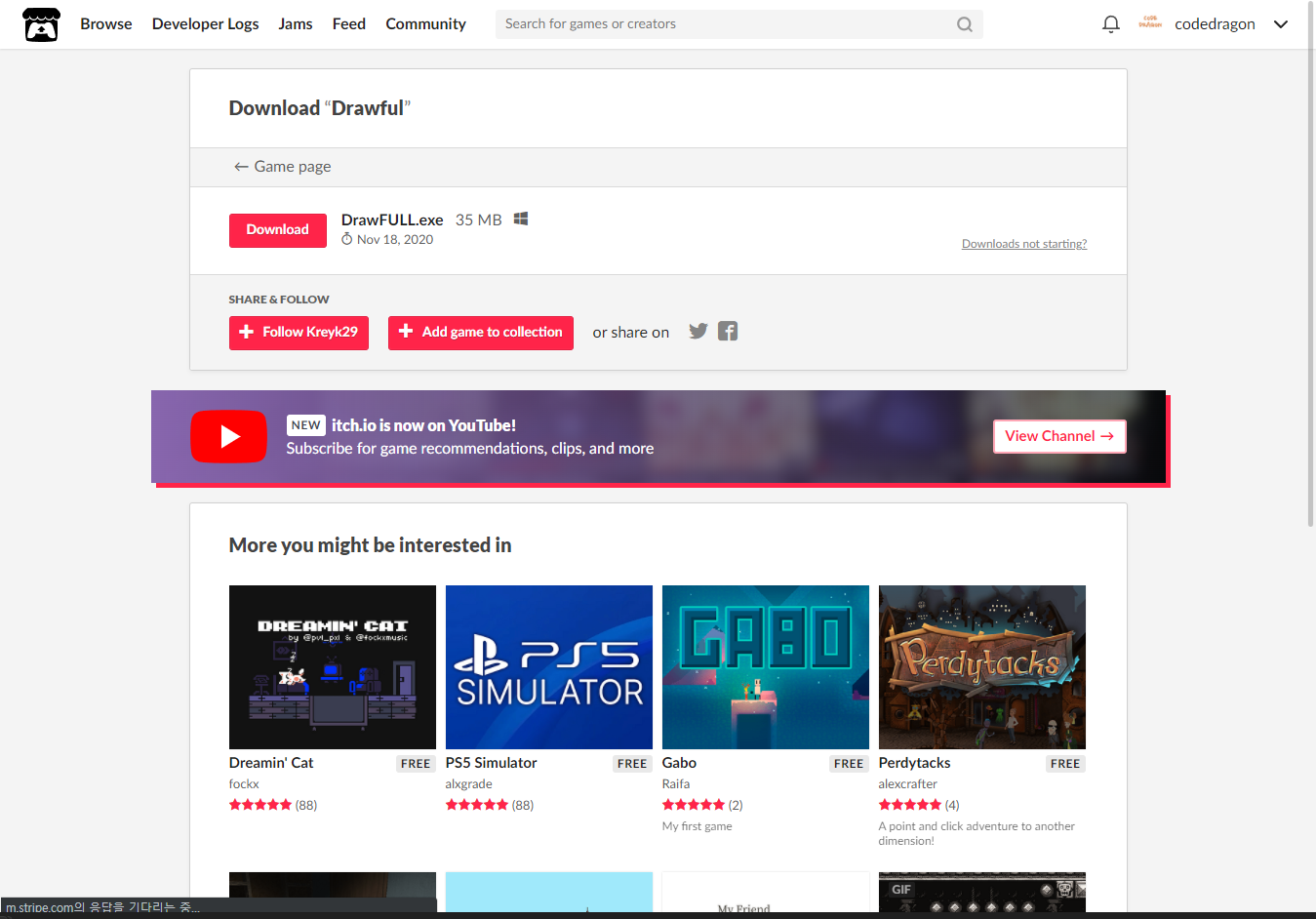
Task: Open the Dreamin' Cat thumbnail
Action: 333,667
